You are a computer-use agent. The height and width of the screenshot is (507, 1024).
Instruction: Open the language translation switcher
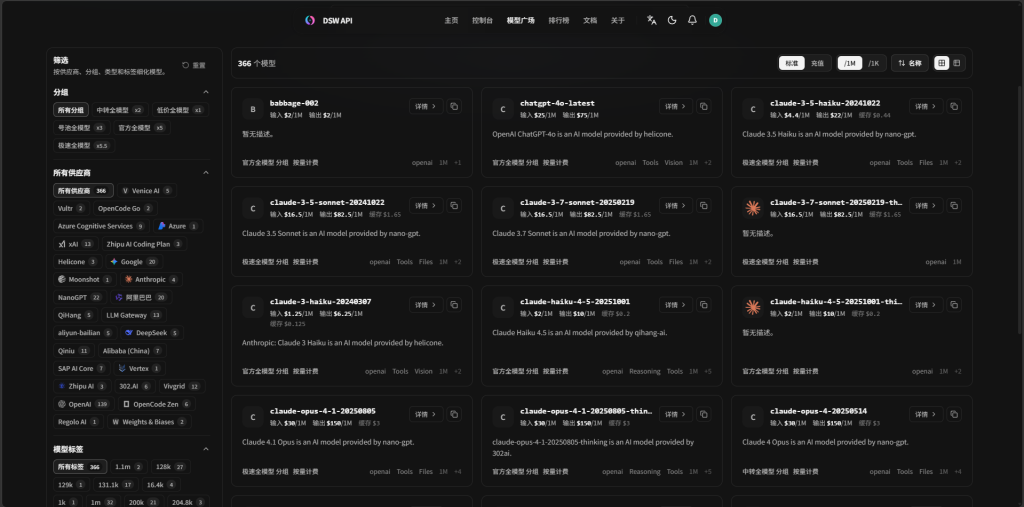click(651, 20)
